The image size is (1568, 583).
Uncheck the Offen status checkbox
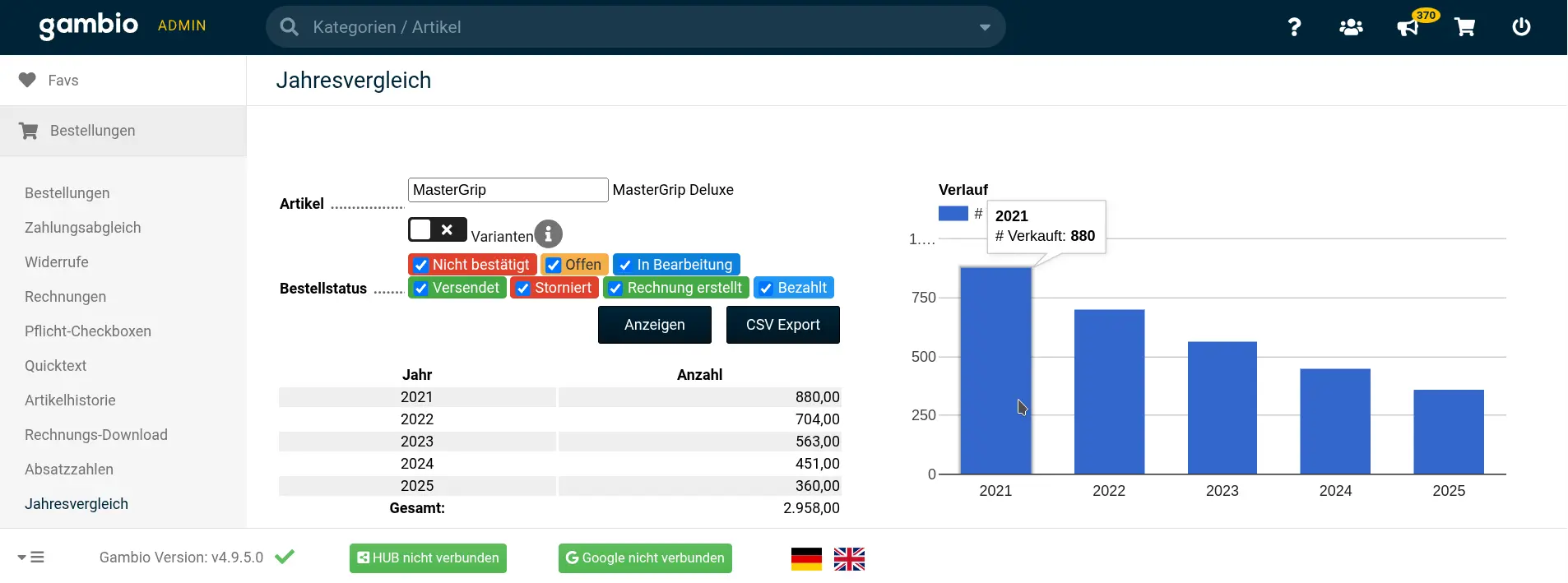[x=554, y=265]
